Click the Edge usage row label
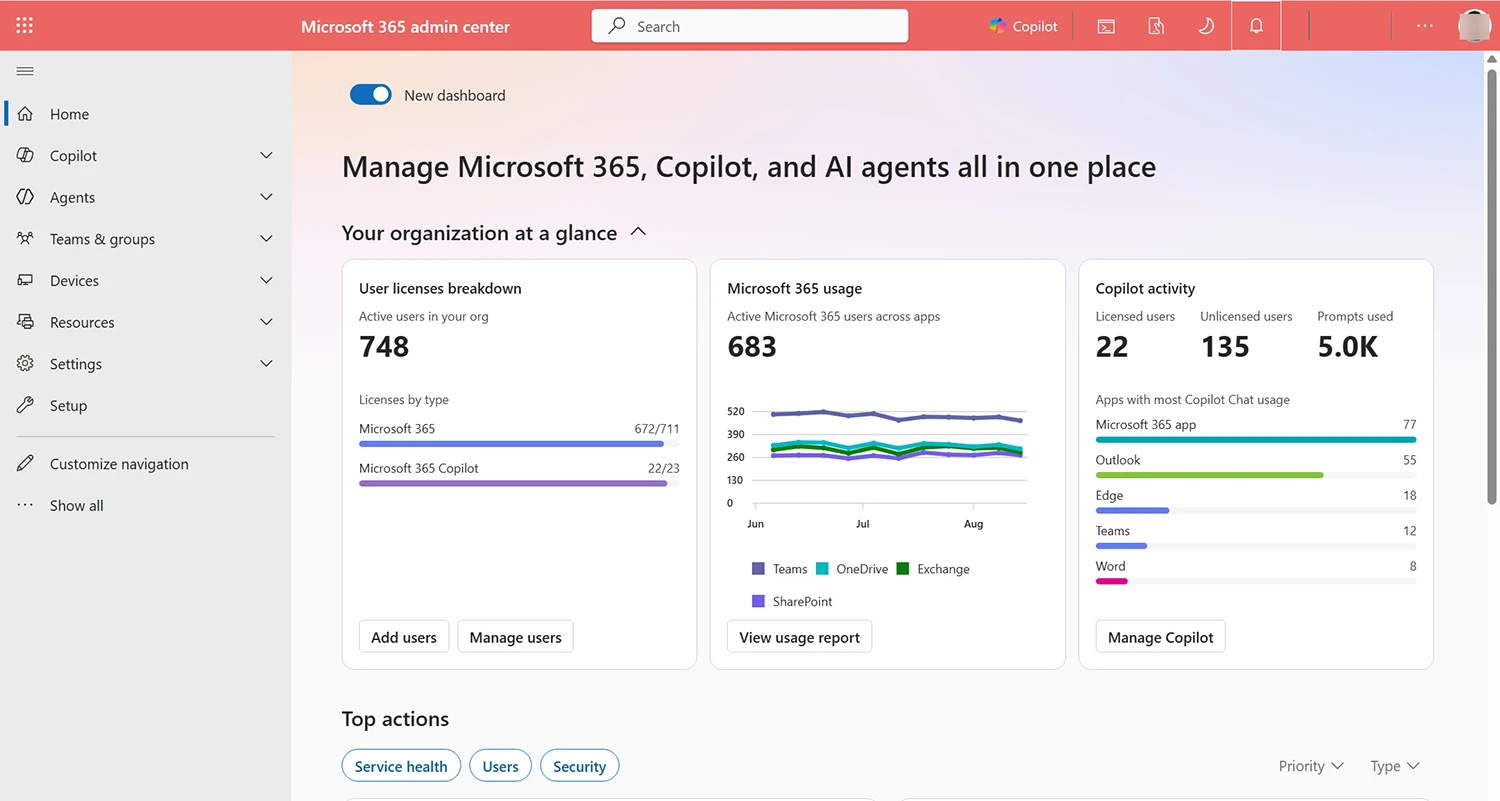The width and height of the screenshot is (1500, 801). (x=1109, y=495)
